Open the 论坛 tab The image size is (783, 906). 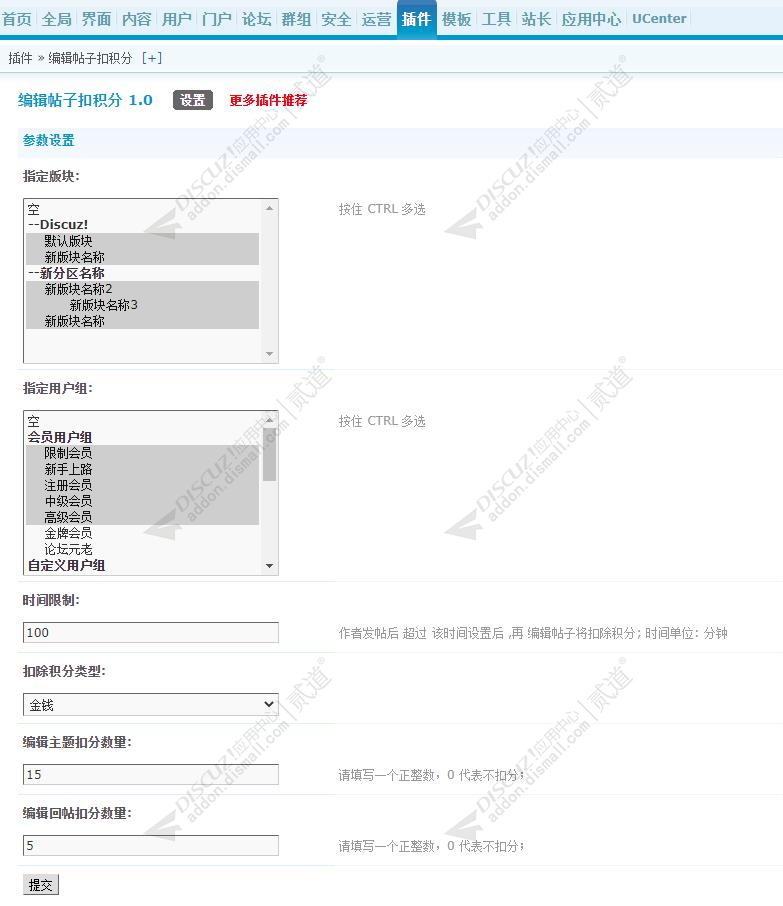click(257, 19)
